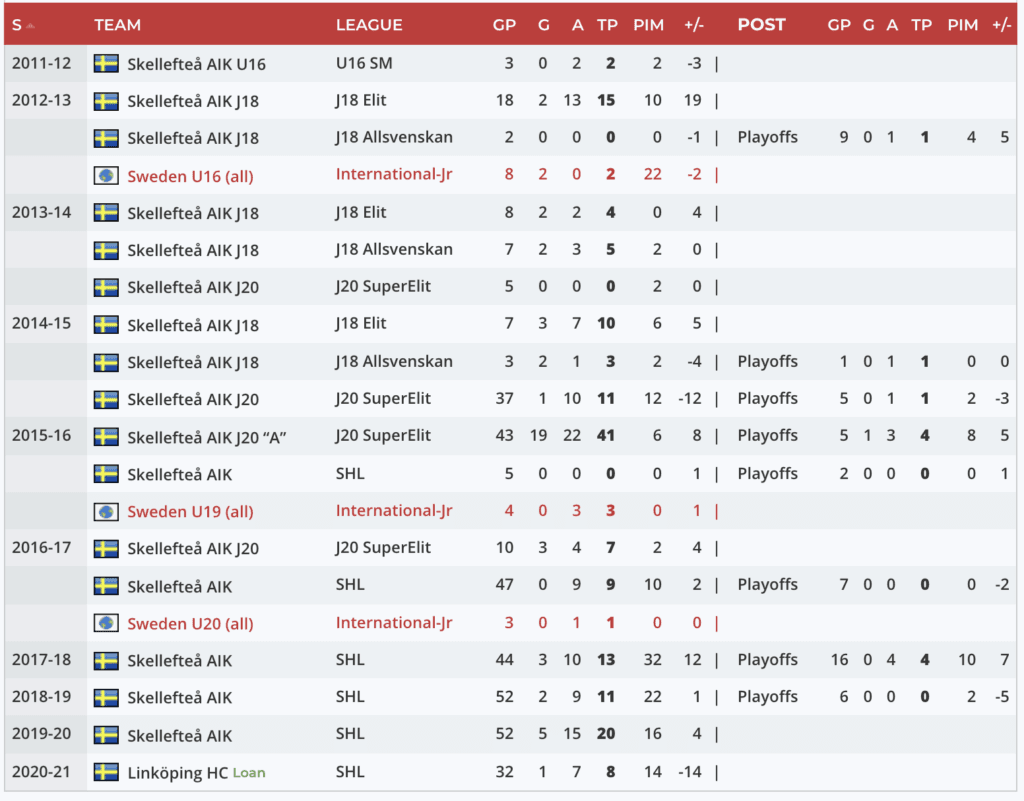Screen dimensions: 1024x801
Task: Click the green Loan label
Action: tap(249, 773)
